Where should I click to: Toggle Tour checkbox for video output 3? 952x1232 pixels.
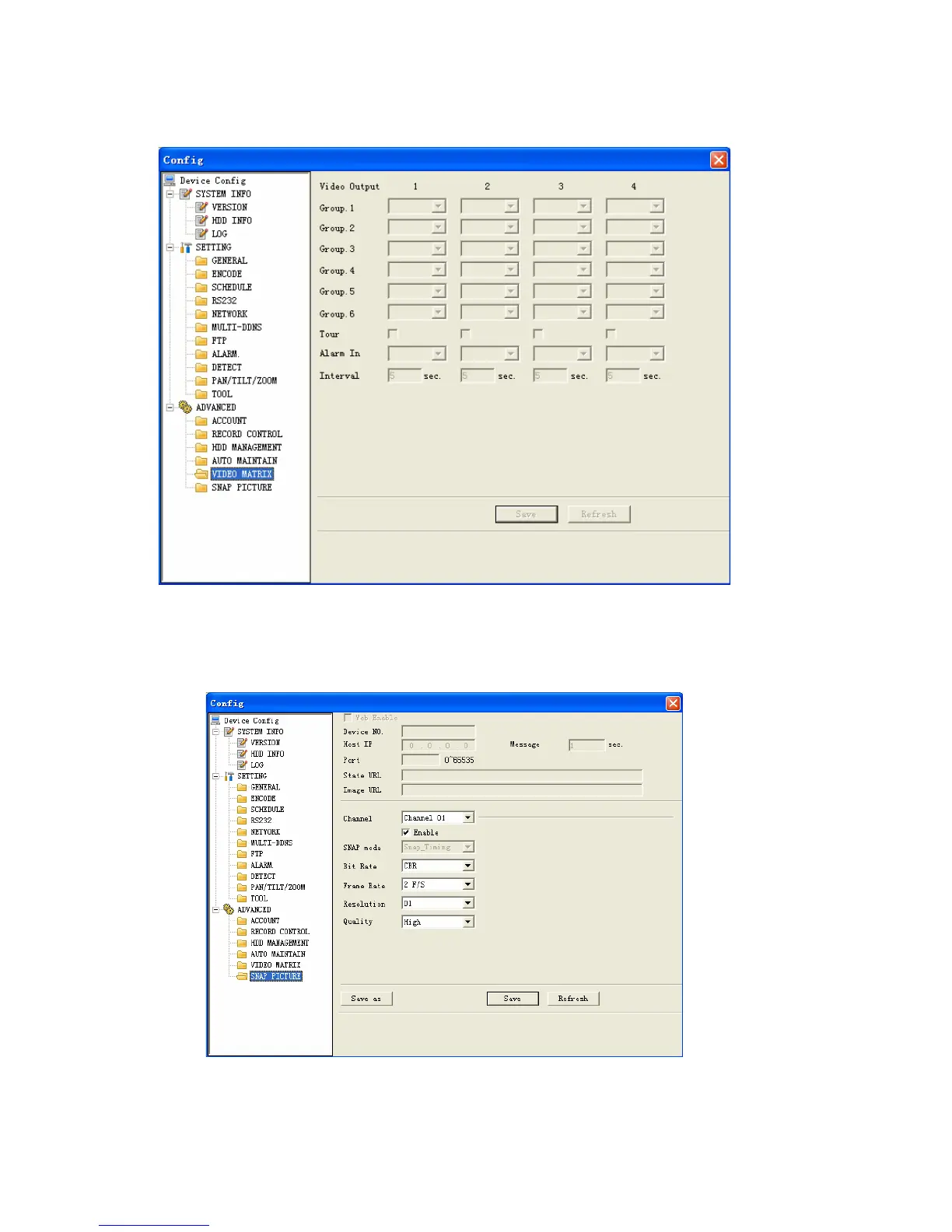(537, 334)
